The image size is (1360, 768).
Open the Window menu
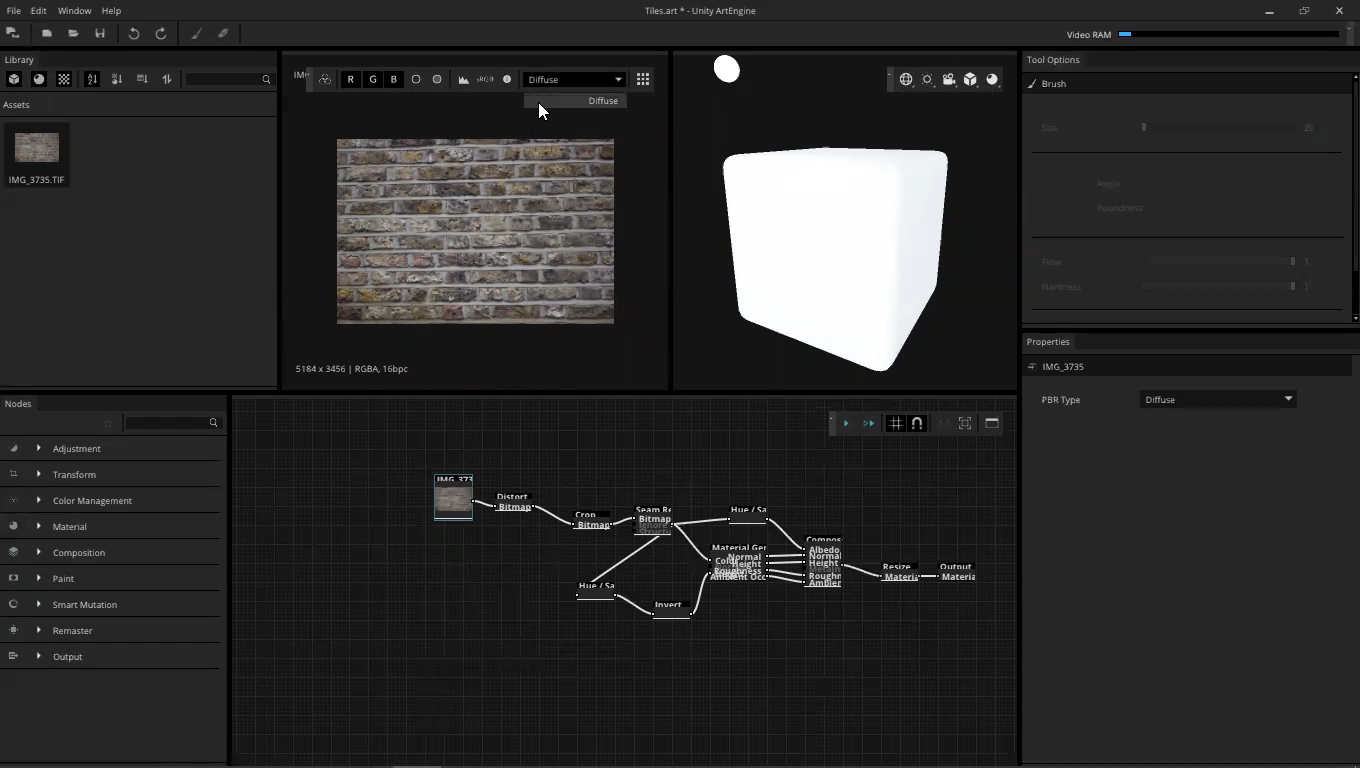(x=74, y=11)
